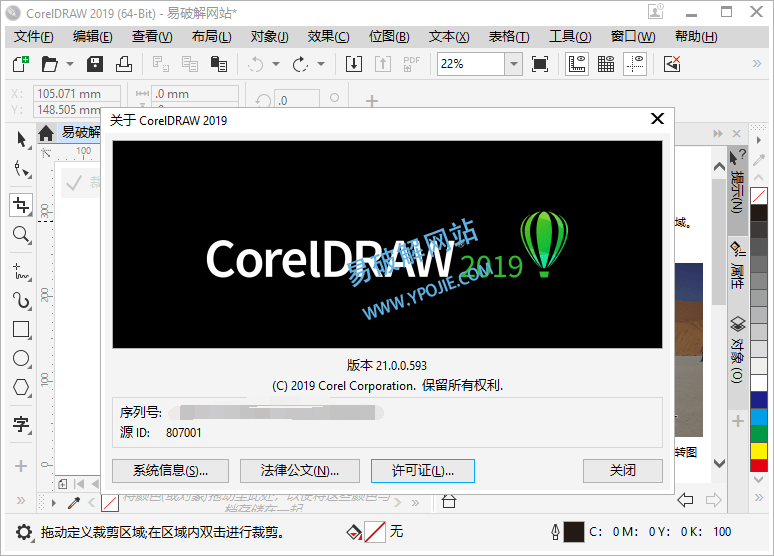This screenshot has height=556, width=774.
Task: Click the Paste clipboard icon
Action: [x=218, y=64]
